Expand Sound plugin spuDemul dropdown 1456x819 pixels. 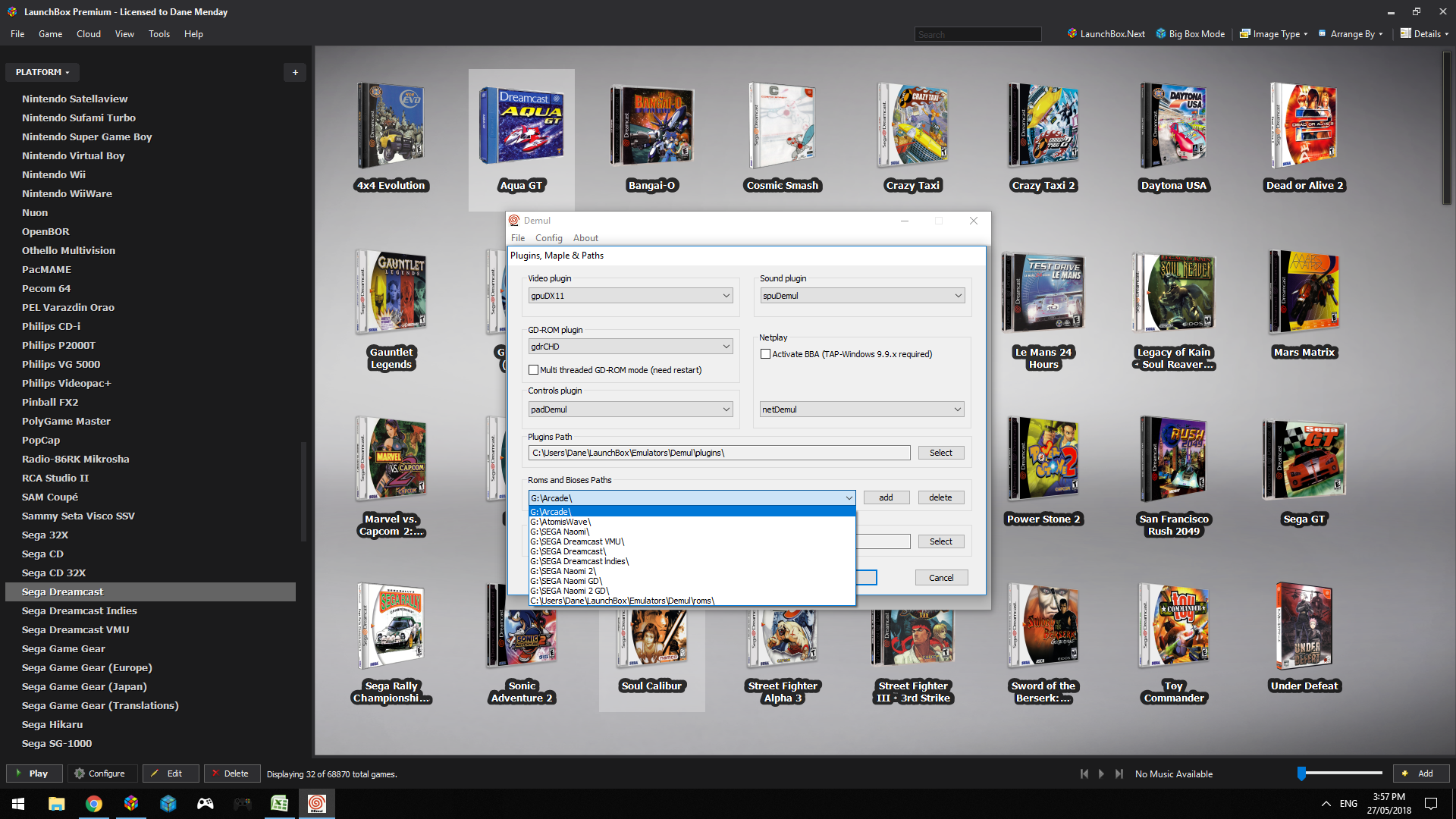[x=958, y=296]
